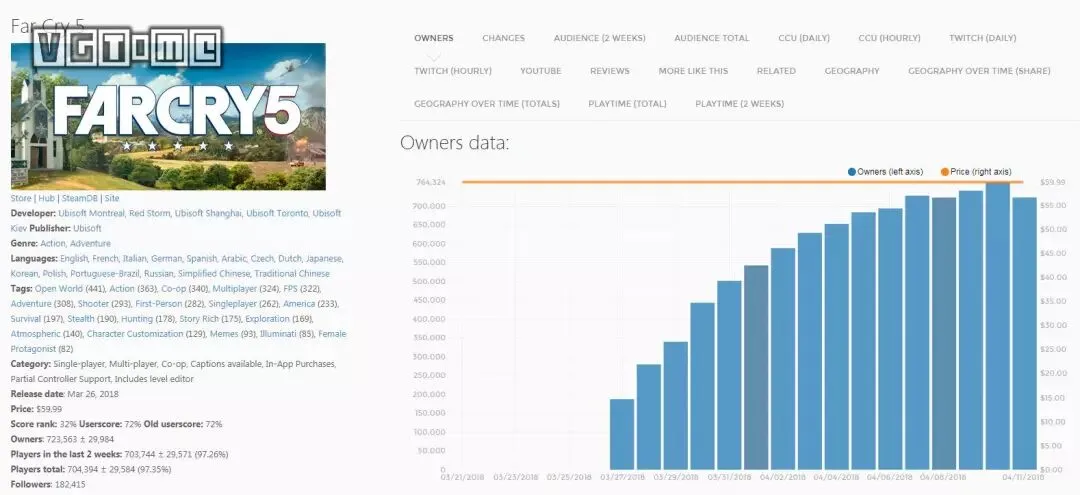Open the SteamDB link
This screenshot has width=1080, height=495.
[81, 198]
